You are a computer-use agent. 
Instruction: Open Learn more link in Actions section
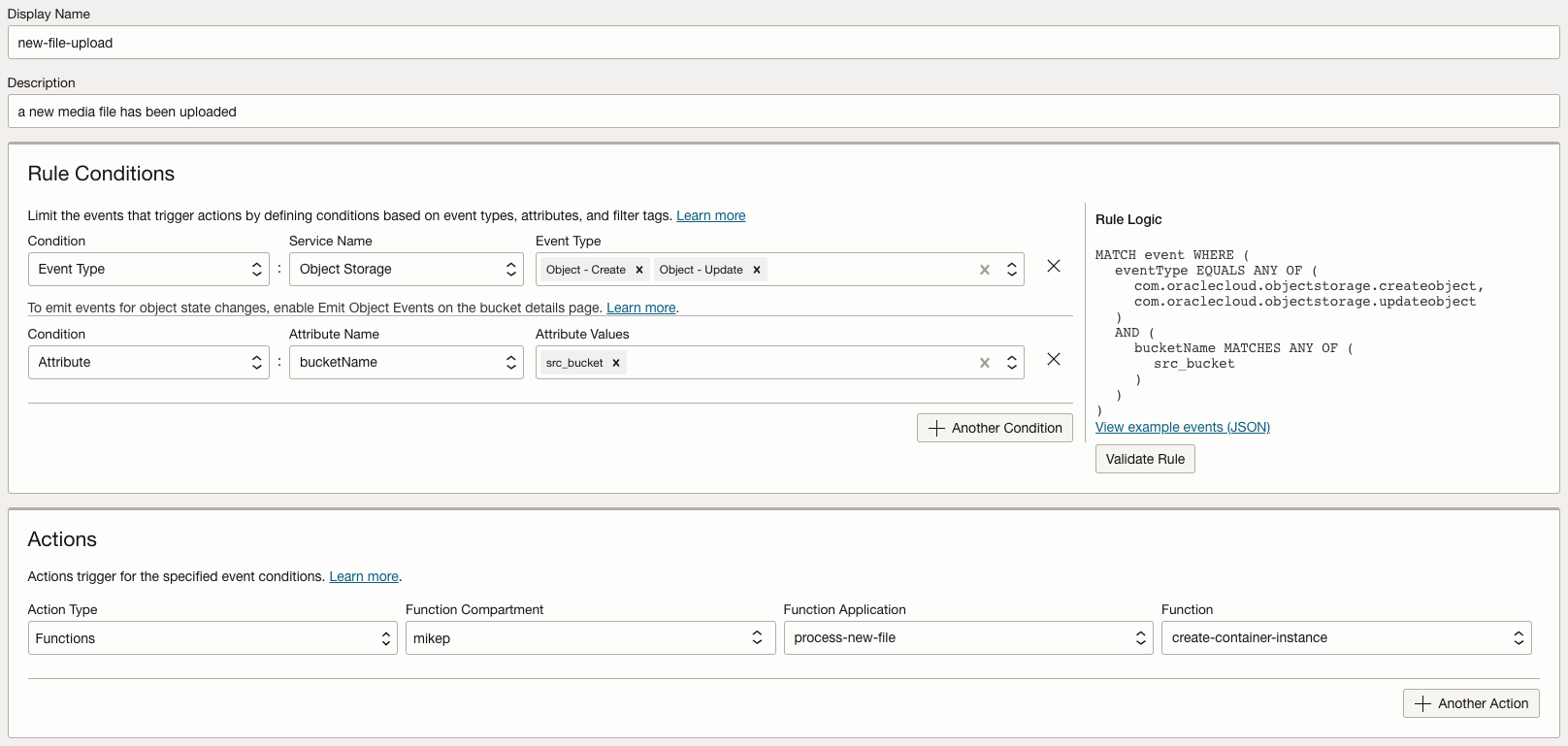tap(364, 576)
